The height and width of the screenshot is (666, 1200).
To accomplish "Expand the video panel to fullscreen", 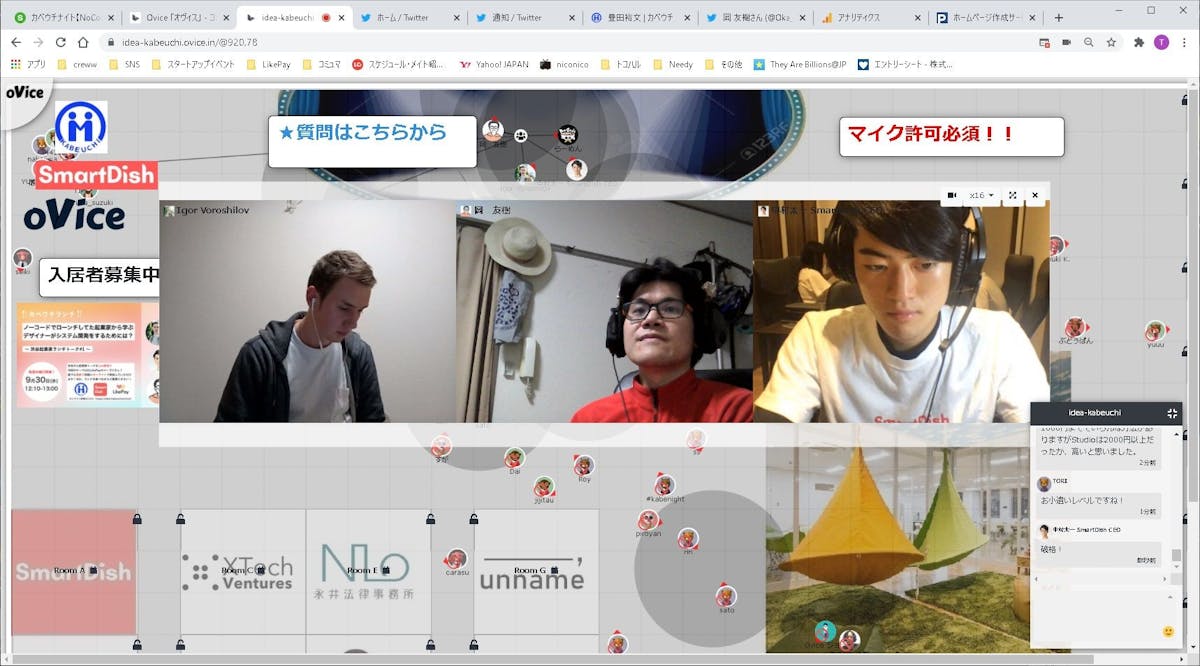I will point(1012,195).
